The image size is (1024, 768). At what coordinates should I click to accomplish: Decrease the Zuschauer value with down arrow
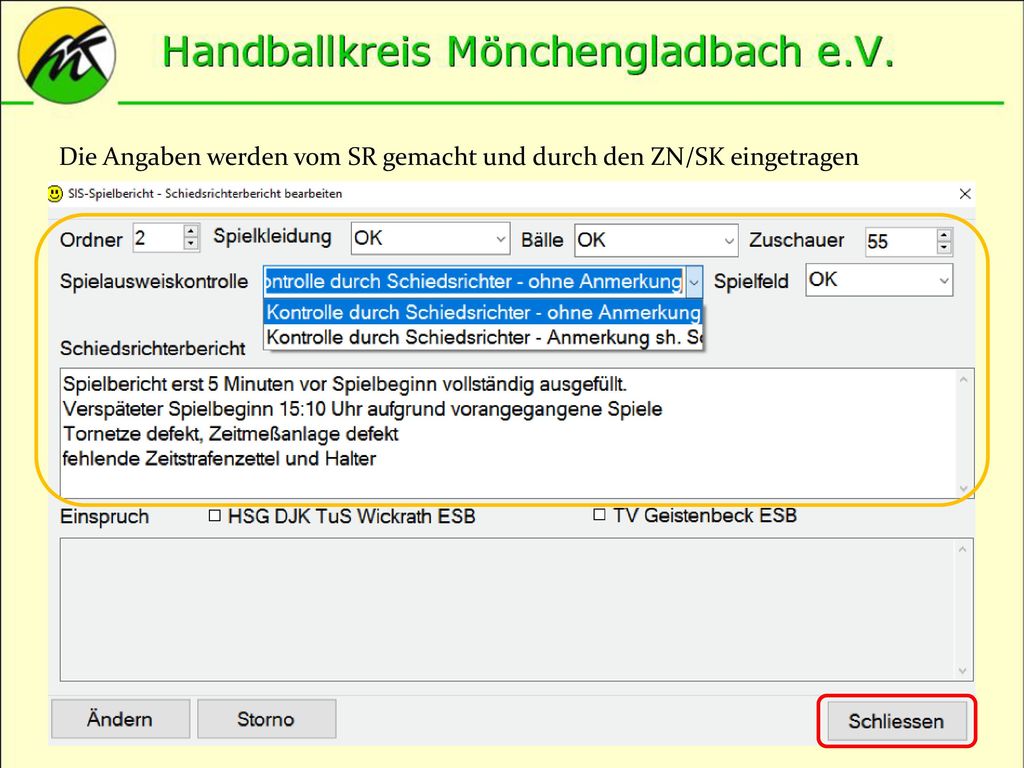pos(944,248)
